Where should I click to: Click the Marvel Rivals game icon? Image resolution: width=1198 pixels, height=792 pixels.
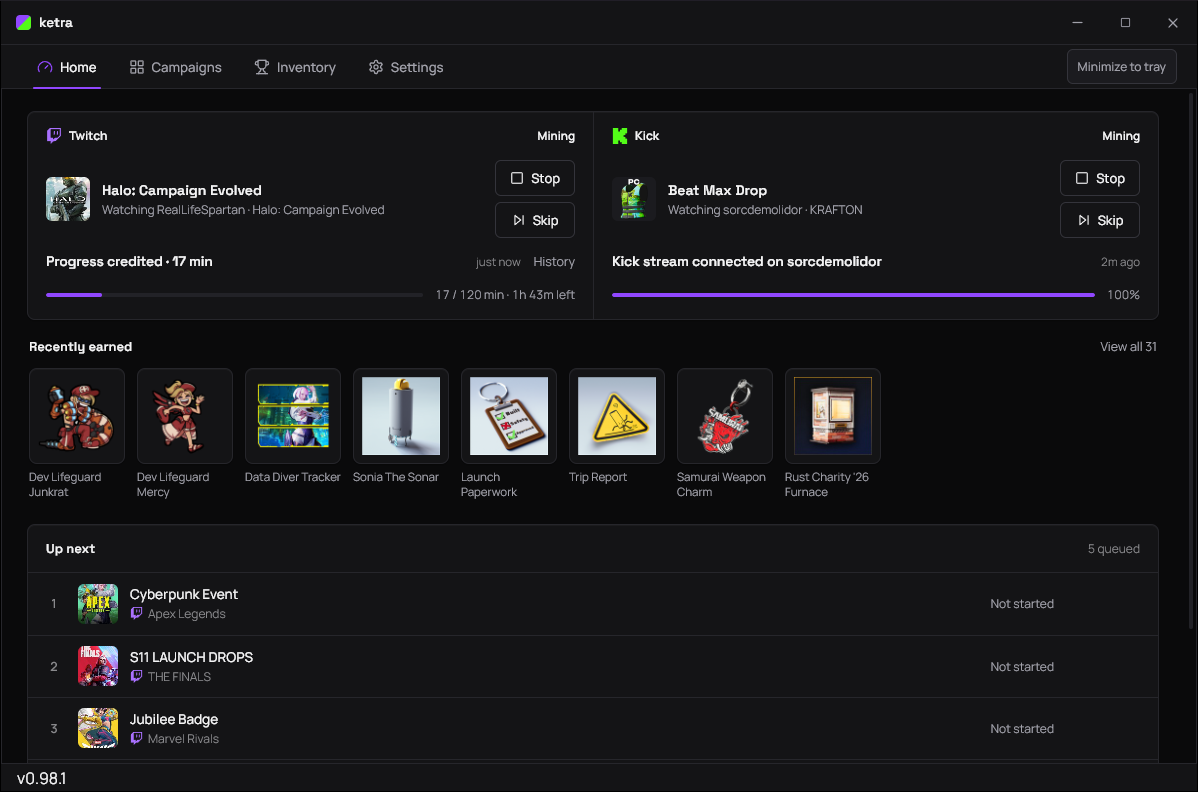(98, 728)
